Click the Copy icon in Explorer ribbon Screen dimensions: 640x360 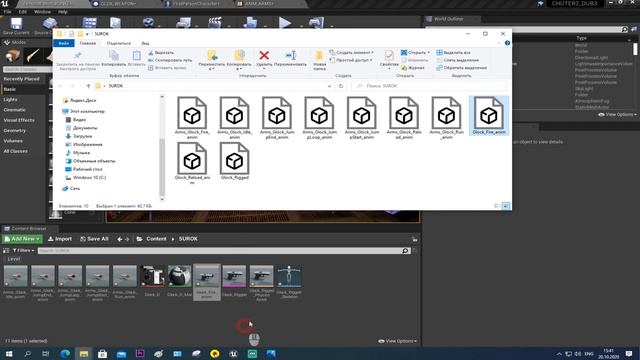[x=113, y=55]
